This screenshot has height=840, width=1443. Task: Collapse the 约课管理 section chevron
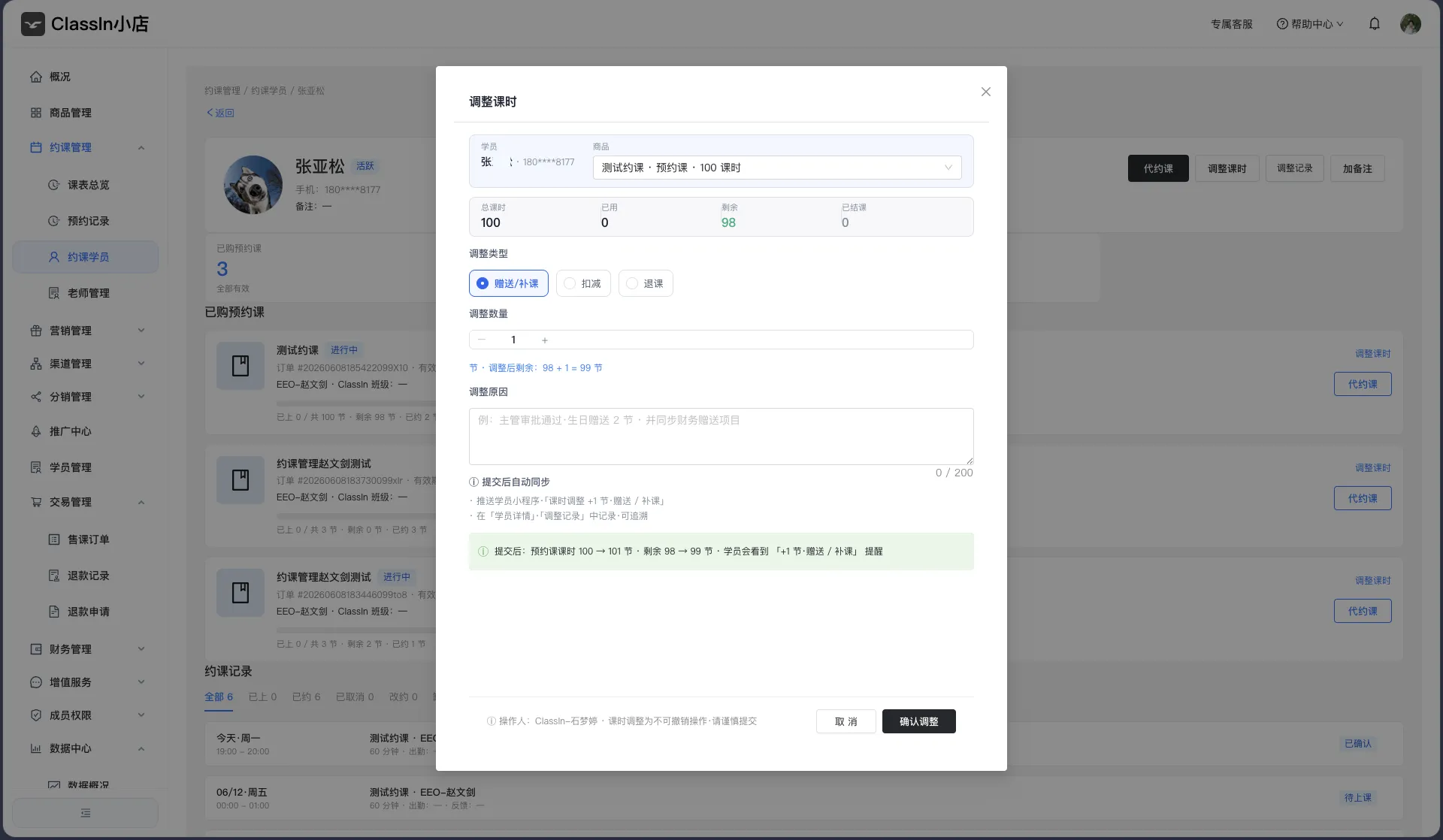click(x=141, y=147)
